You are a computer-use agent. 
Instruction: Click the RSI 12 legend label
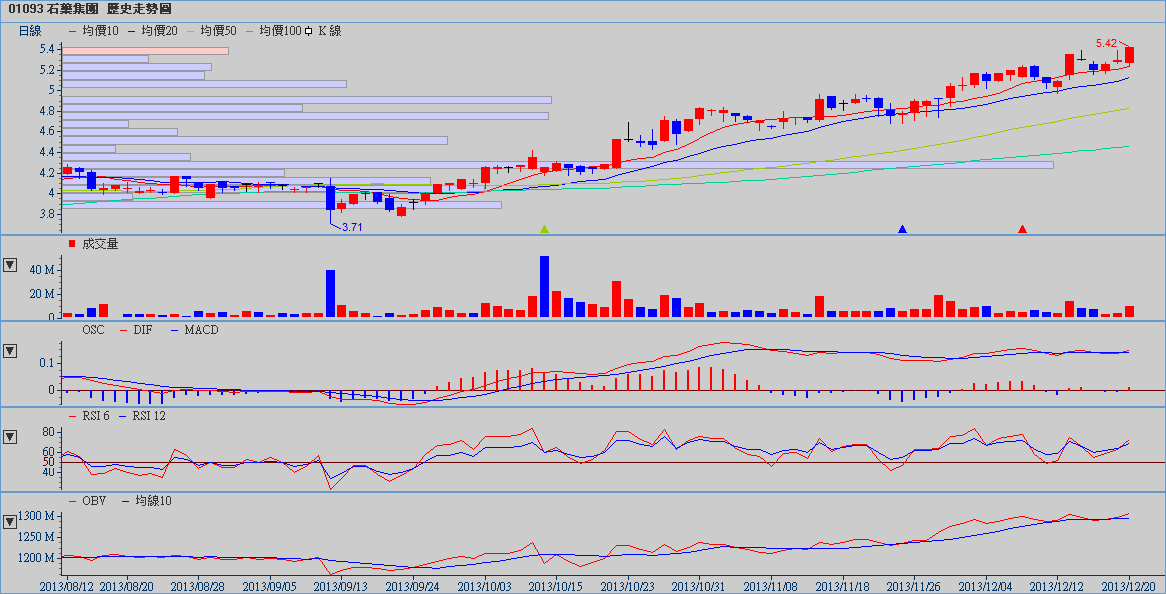(x=146, y=415)
